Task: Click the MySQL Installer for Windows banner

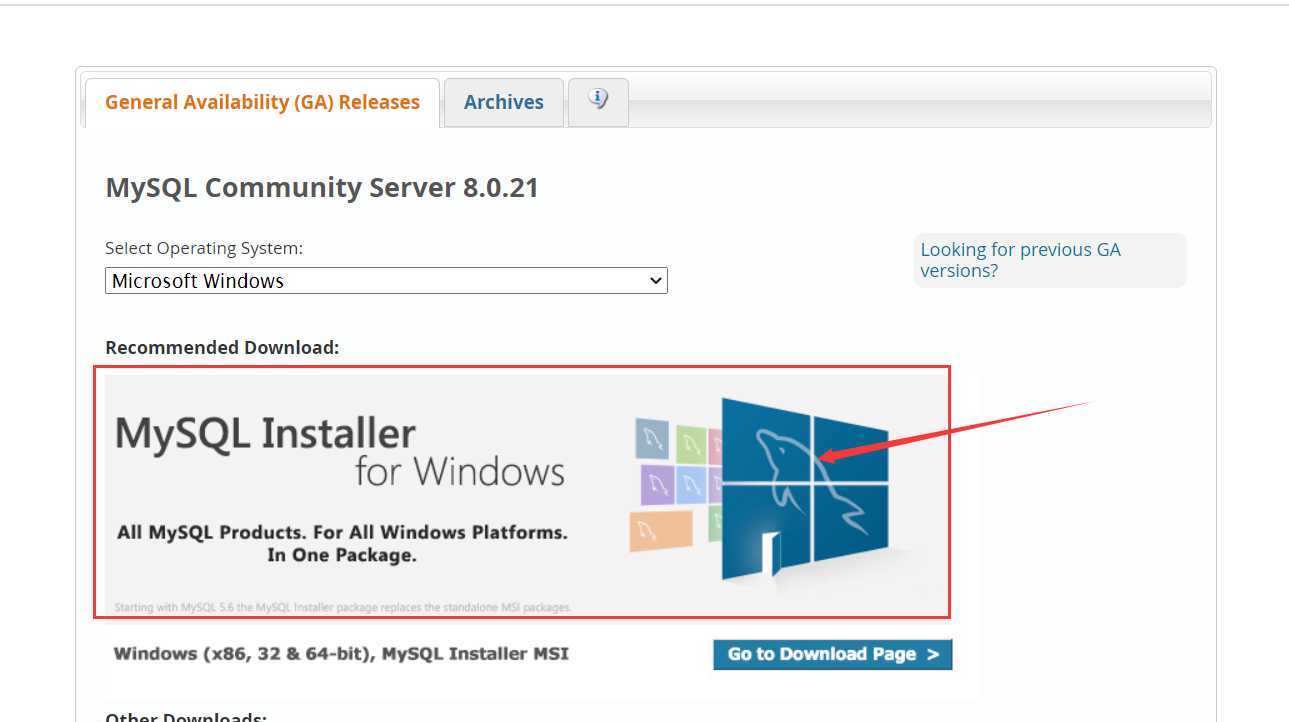Action: (524, 494)
